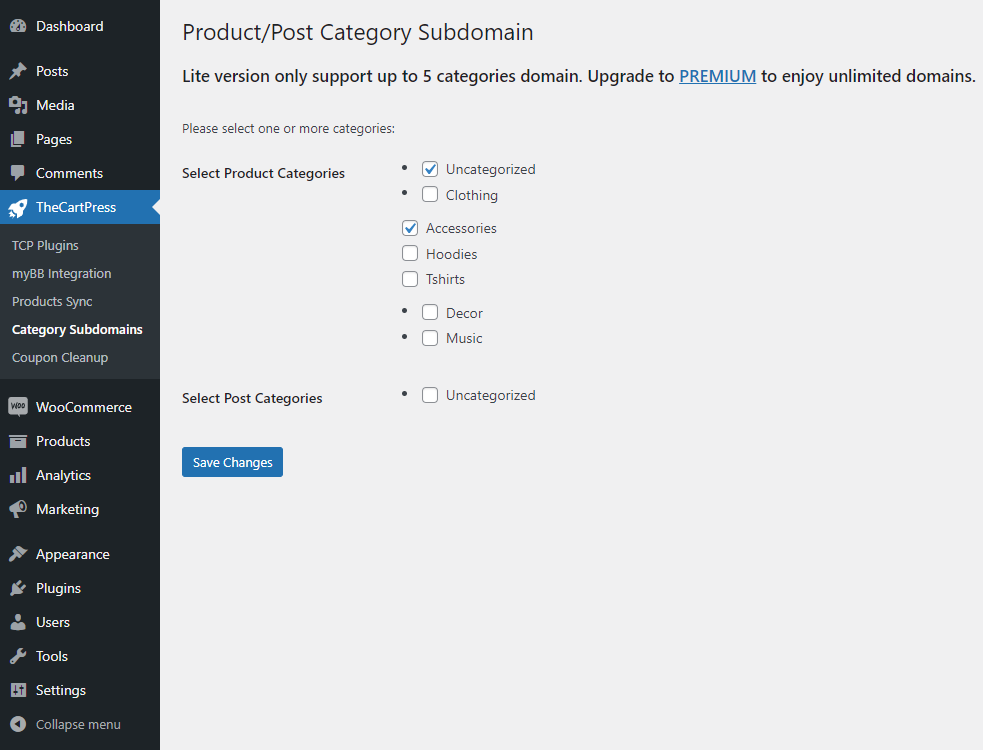Click the Plugins plug icon
The image size is (983, 750).
coord(18,588)
